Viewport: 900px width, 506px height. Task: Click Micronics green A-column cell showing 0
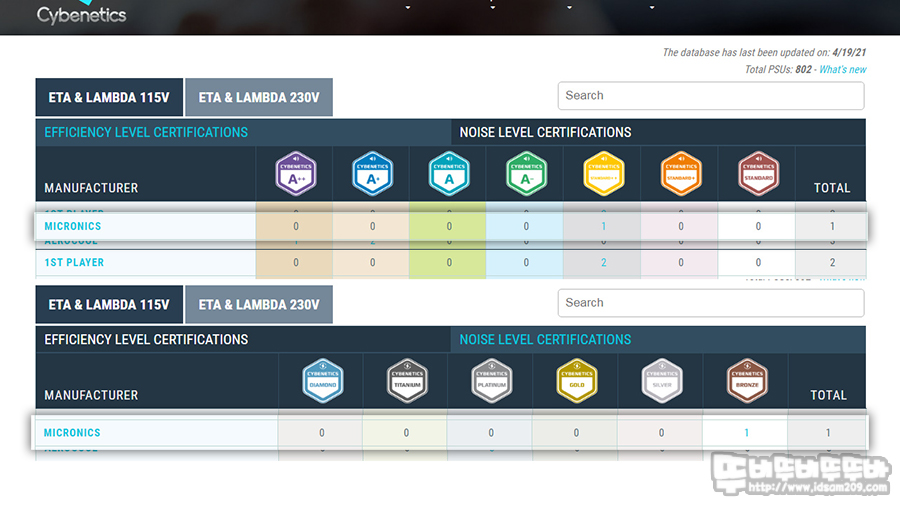(449, 227)
